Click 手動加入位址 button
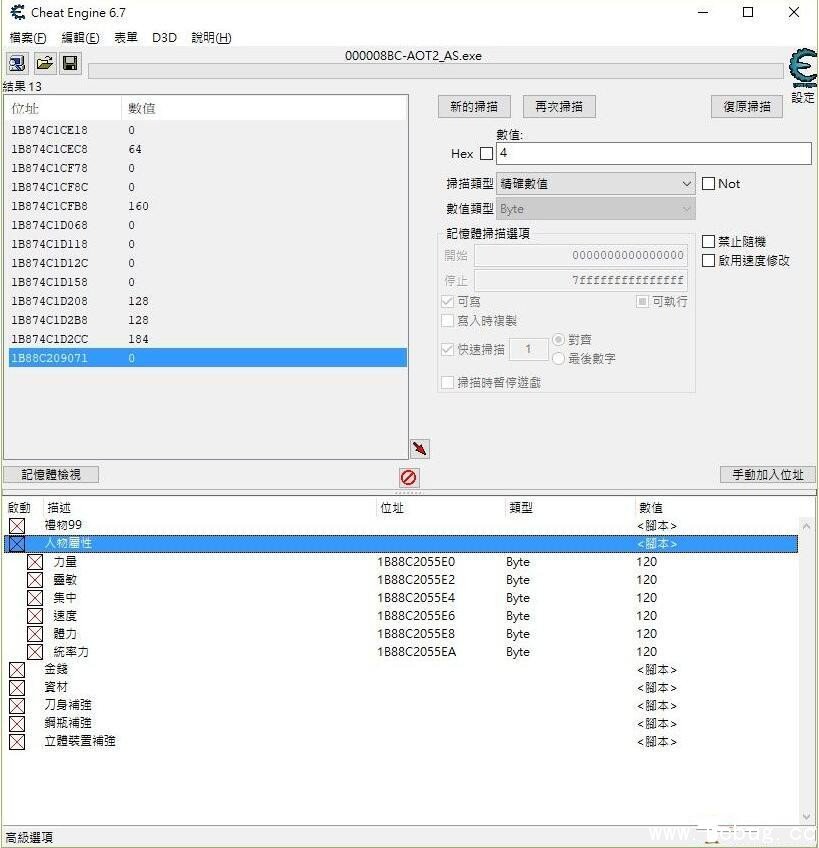This screenshot has width=819, height=848. pos(767,474)
